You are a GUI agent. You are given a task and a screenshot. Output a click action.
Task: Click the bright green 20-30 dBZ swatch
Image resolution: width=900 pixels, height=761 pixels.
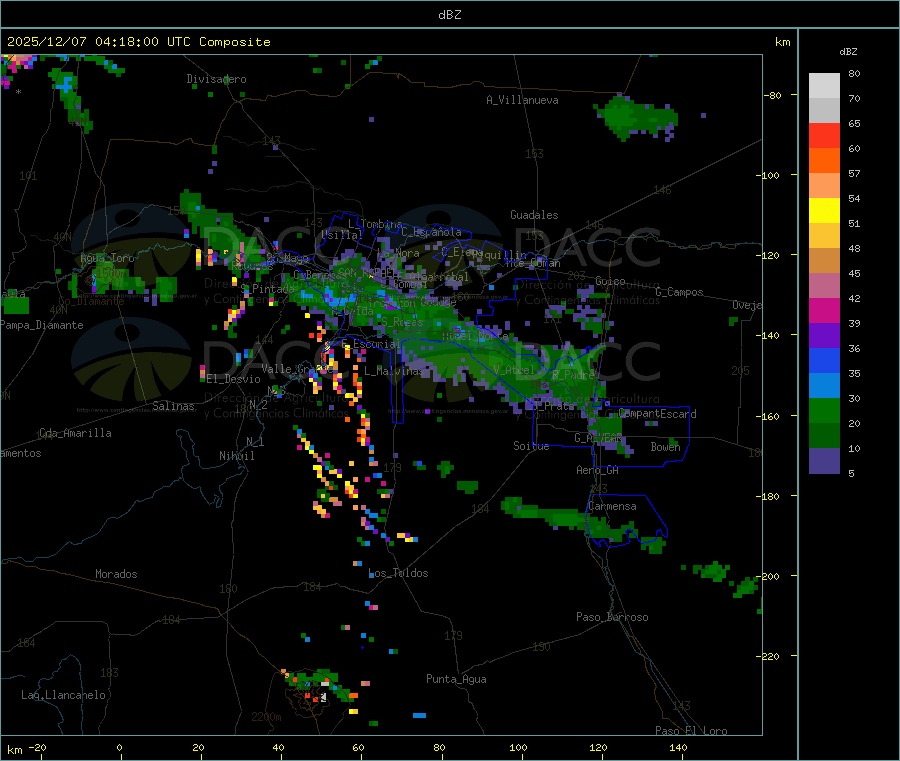click(x=824, y=410)
